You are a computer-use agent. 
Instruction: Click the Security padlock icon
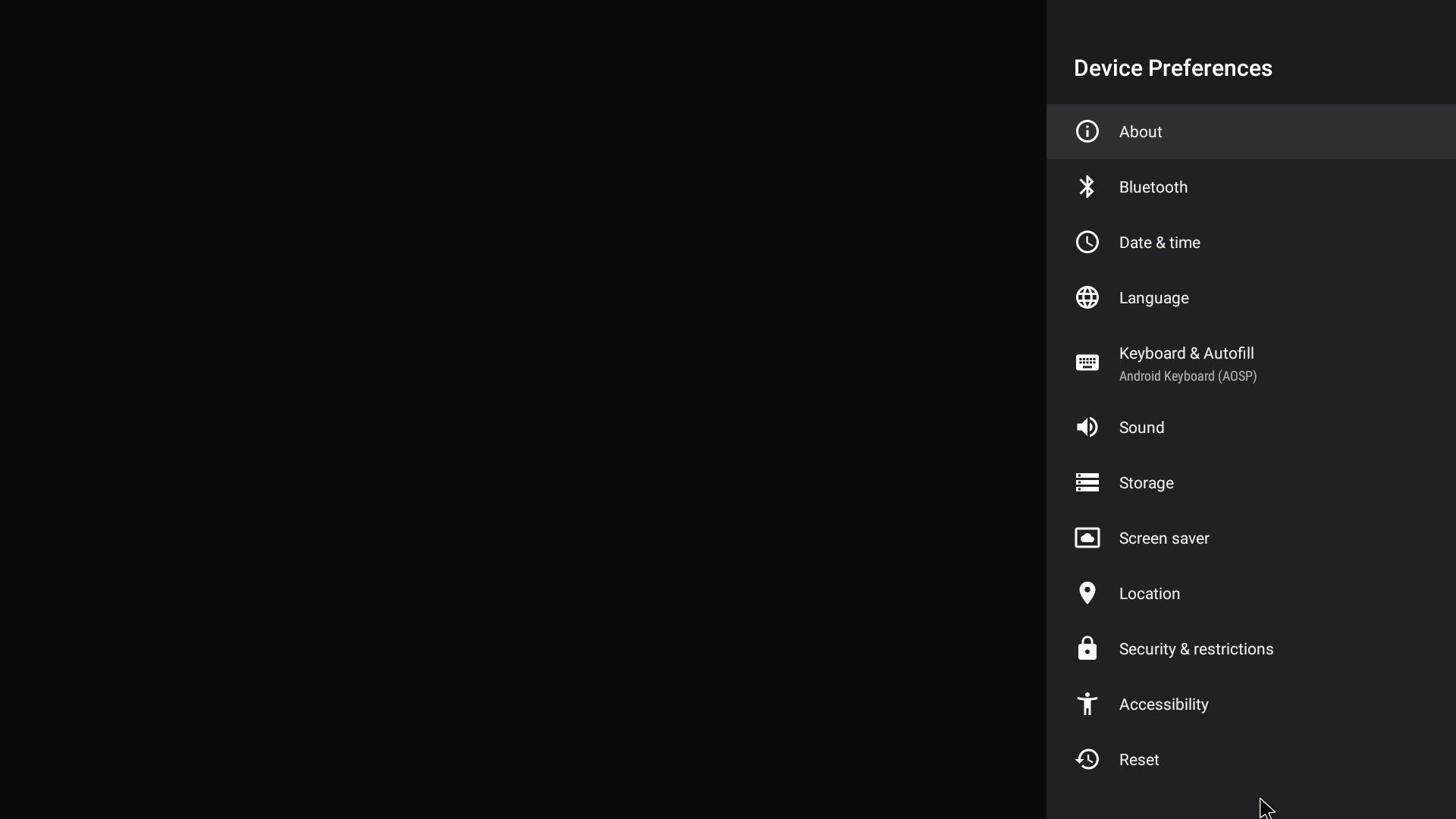1087,648
